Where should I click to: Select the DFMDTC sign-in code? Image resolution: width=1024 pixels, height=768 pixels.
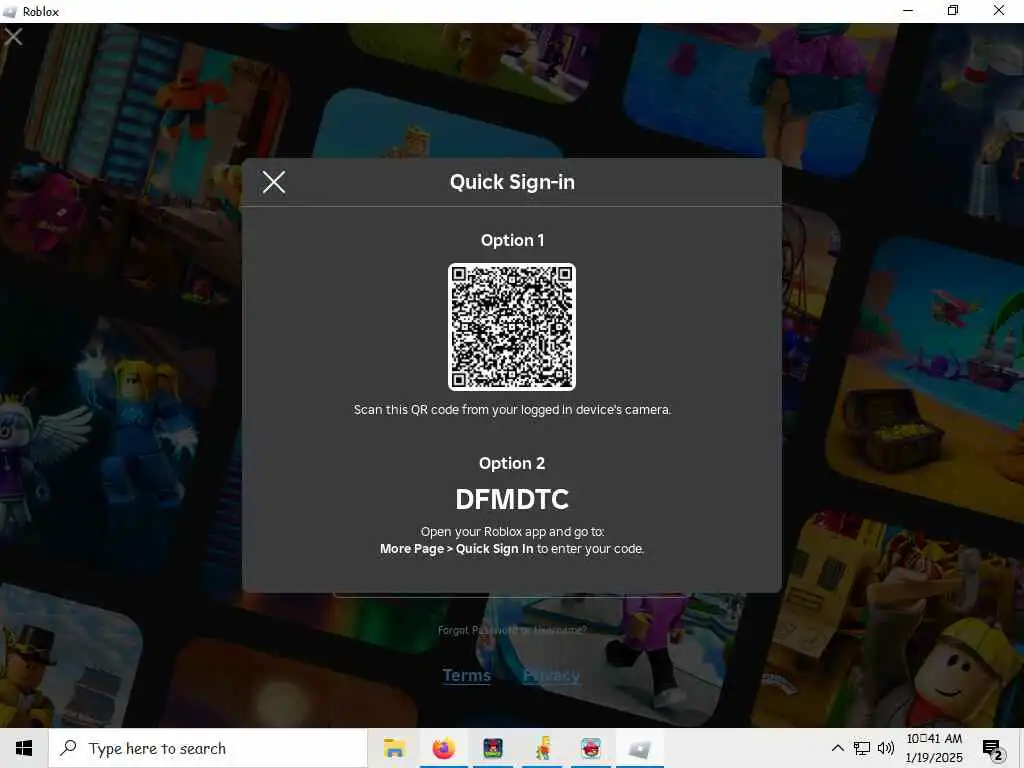point(512,500)
